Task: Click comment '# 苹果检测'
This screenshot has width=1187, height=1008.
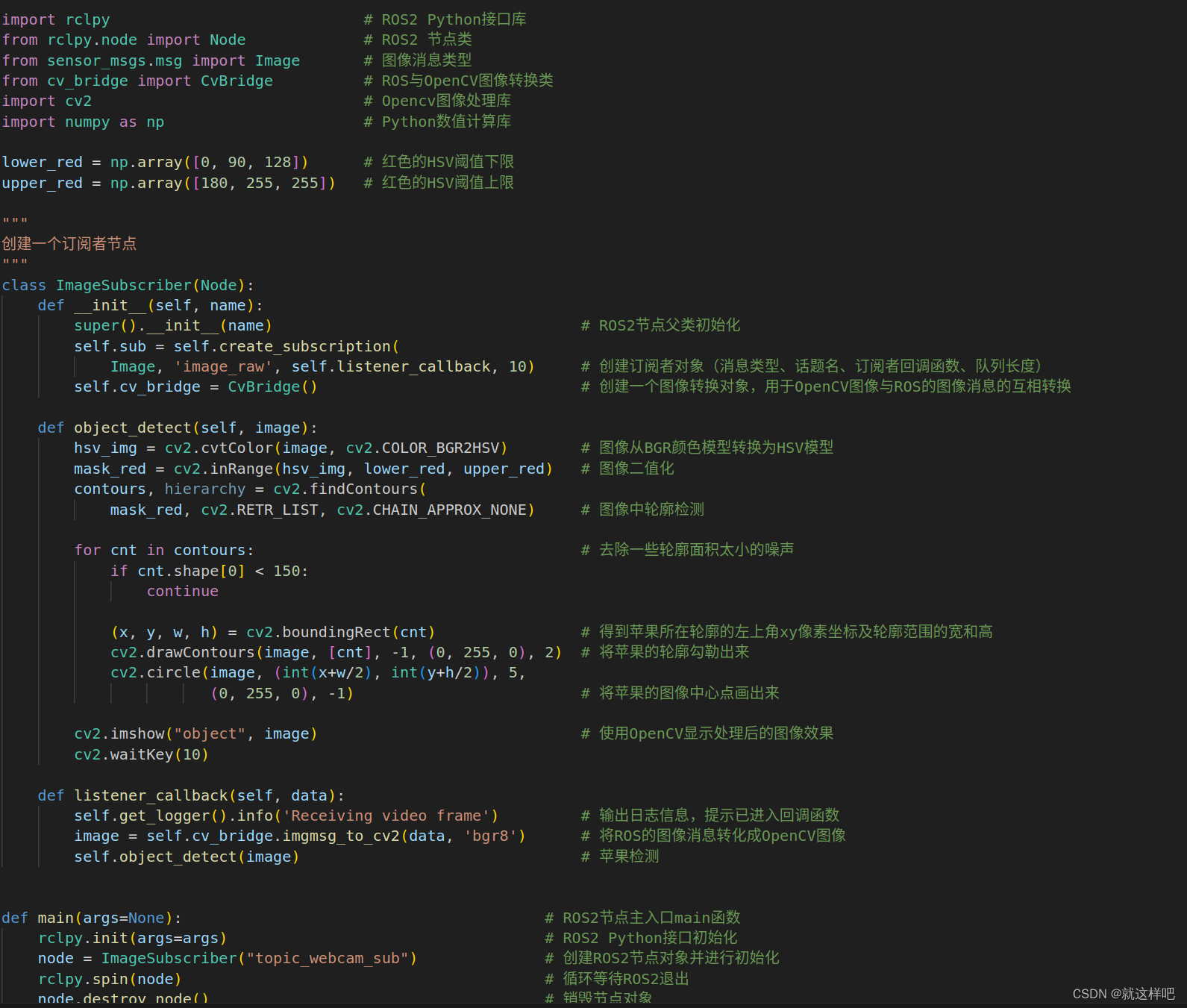Action: point(620,857)
